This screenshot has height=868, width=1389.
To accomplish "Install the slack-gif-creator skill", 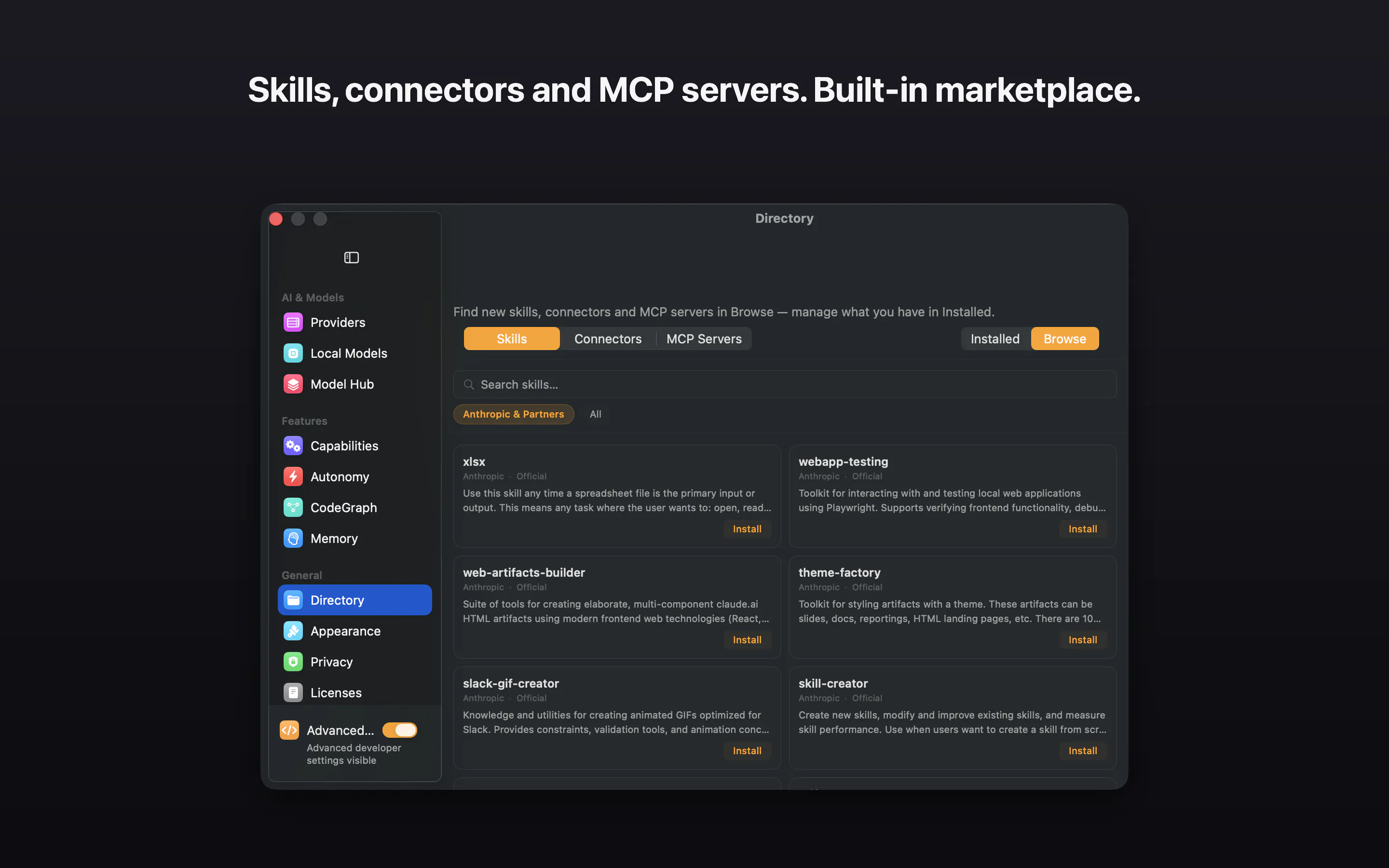I will tap(747, 751).
